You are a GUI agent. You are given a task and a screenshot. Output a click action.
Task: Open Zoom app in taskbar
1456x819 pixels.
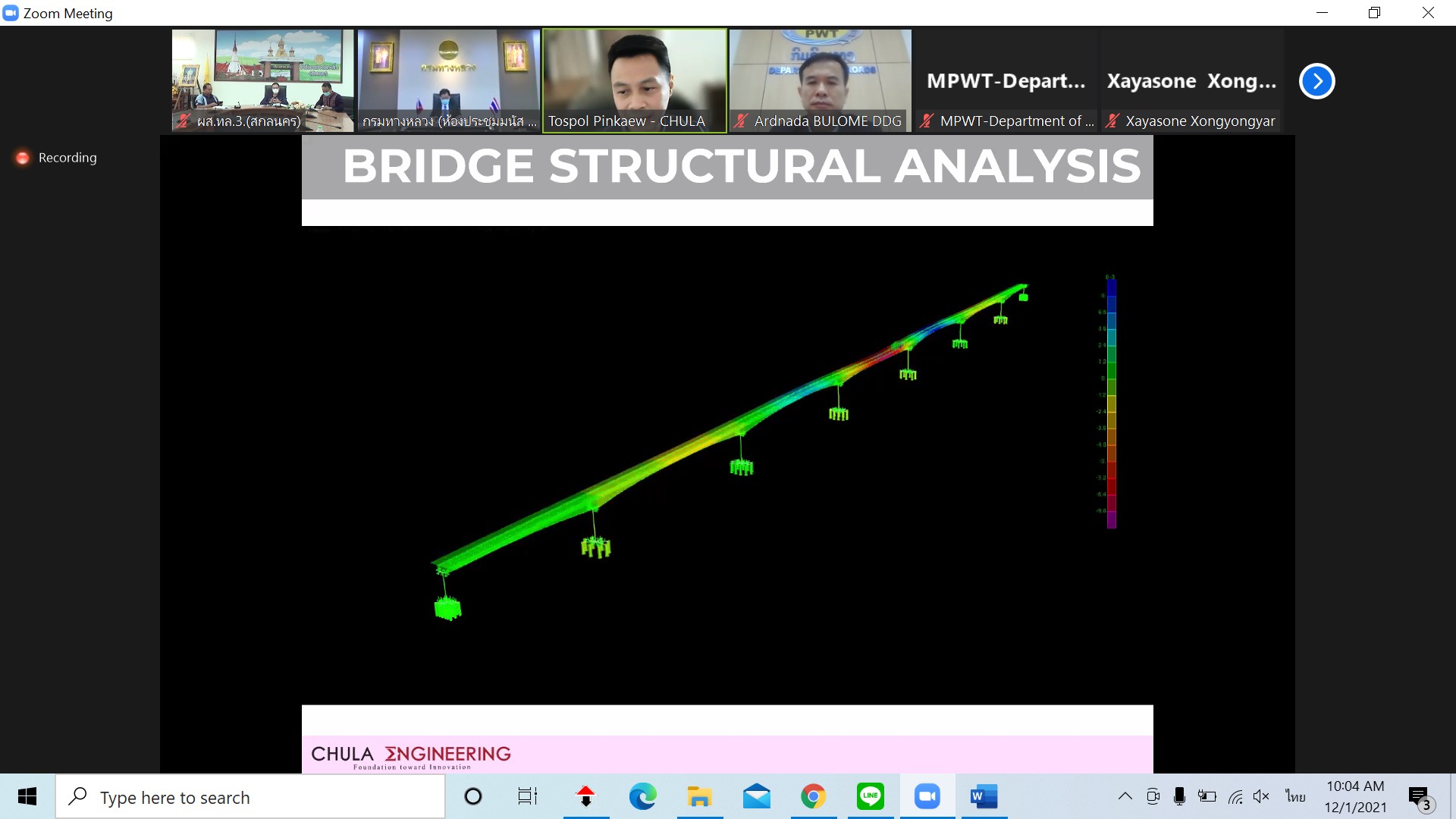tap(927, 796)
